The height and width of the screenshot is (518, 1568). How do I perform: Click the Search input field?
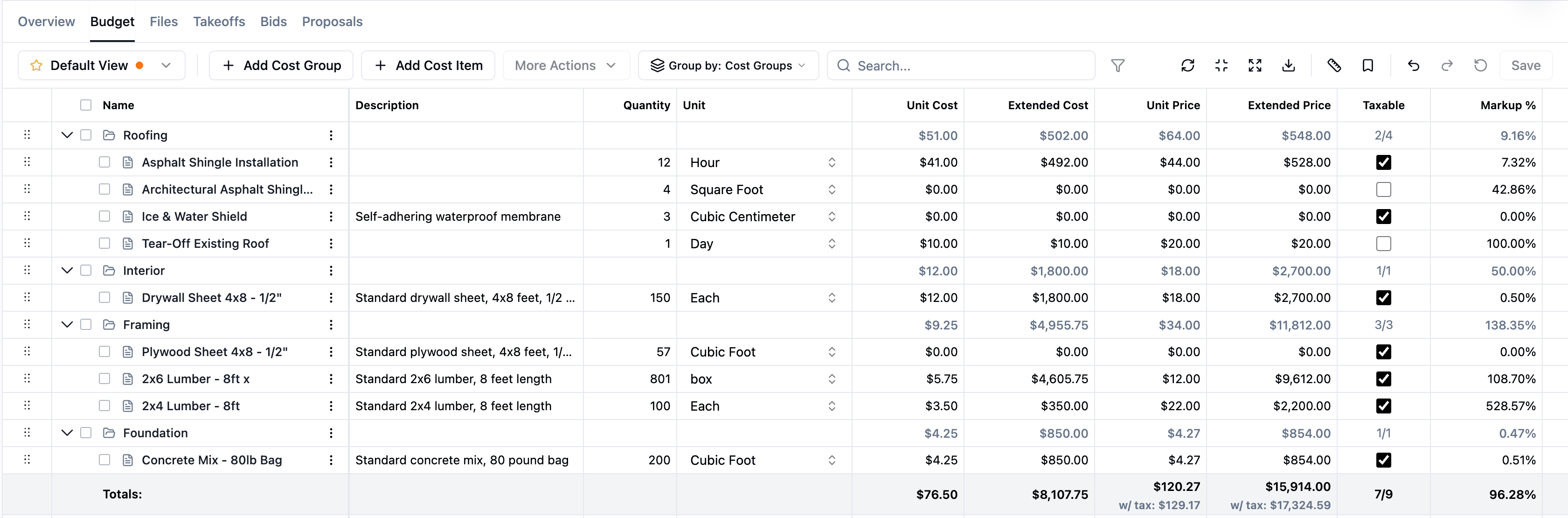[x=960, y=65]
